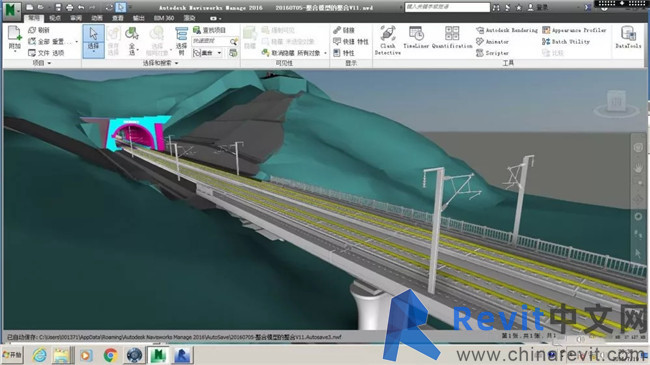Click the Refresh (刷新) icon

point(32,30)
